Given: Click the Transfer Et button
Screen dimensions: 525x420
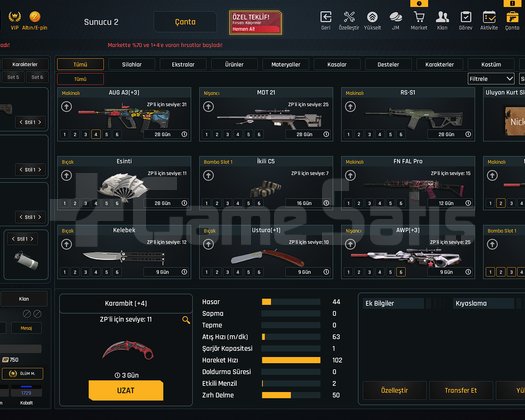Looking at the screenshot, I should [461, 391].
